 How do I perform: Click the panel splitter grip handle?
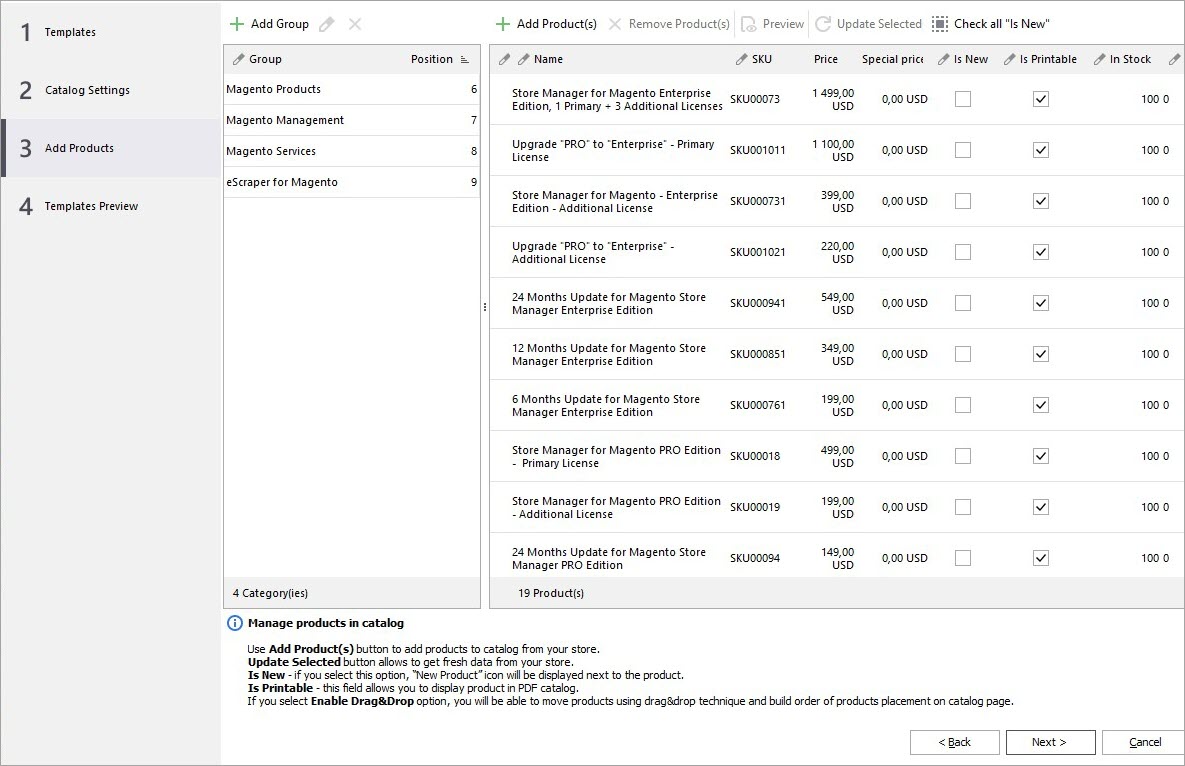484,307
